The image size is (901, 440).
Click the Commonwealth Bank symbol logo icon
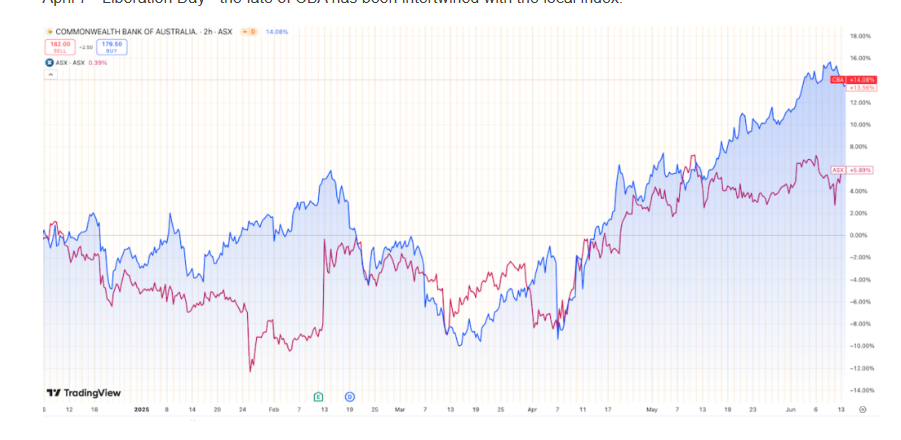(49, 32)
